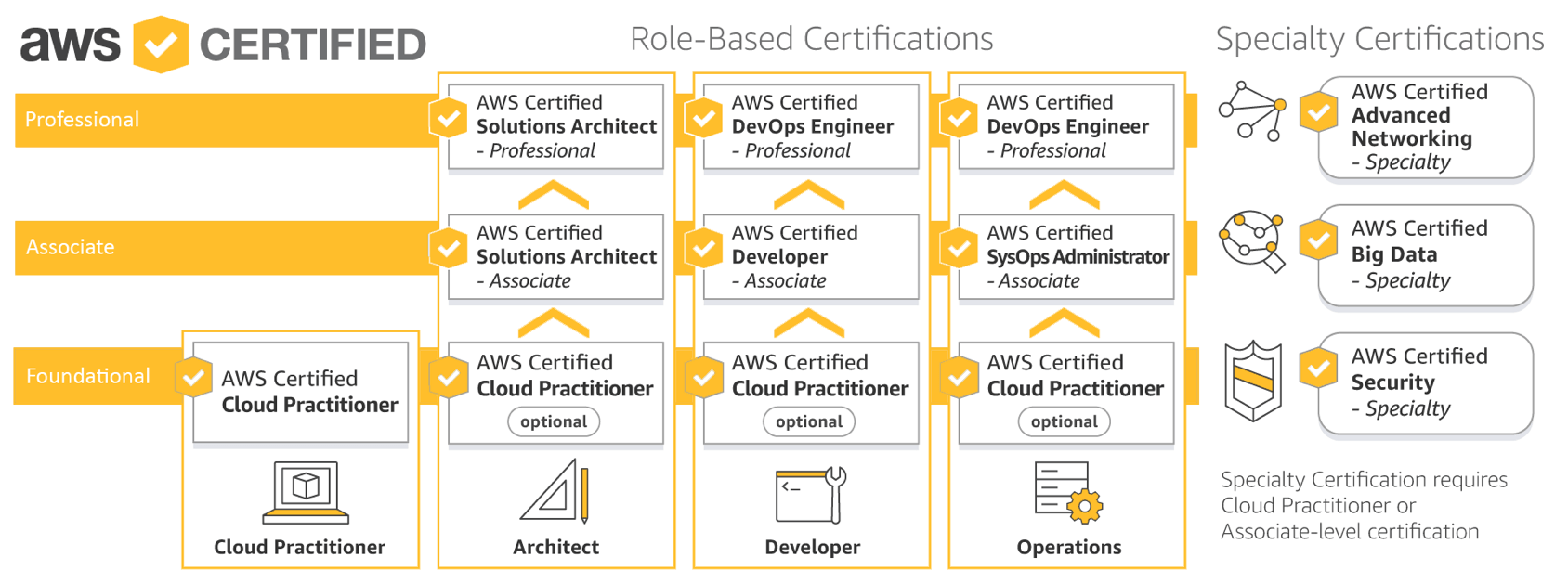Select the server with gear Operations icon
Viewport: 1568px width, 583px height.
coord(1068,493)
